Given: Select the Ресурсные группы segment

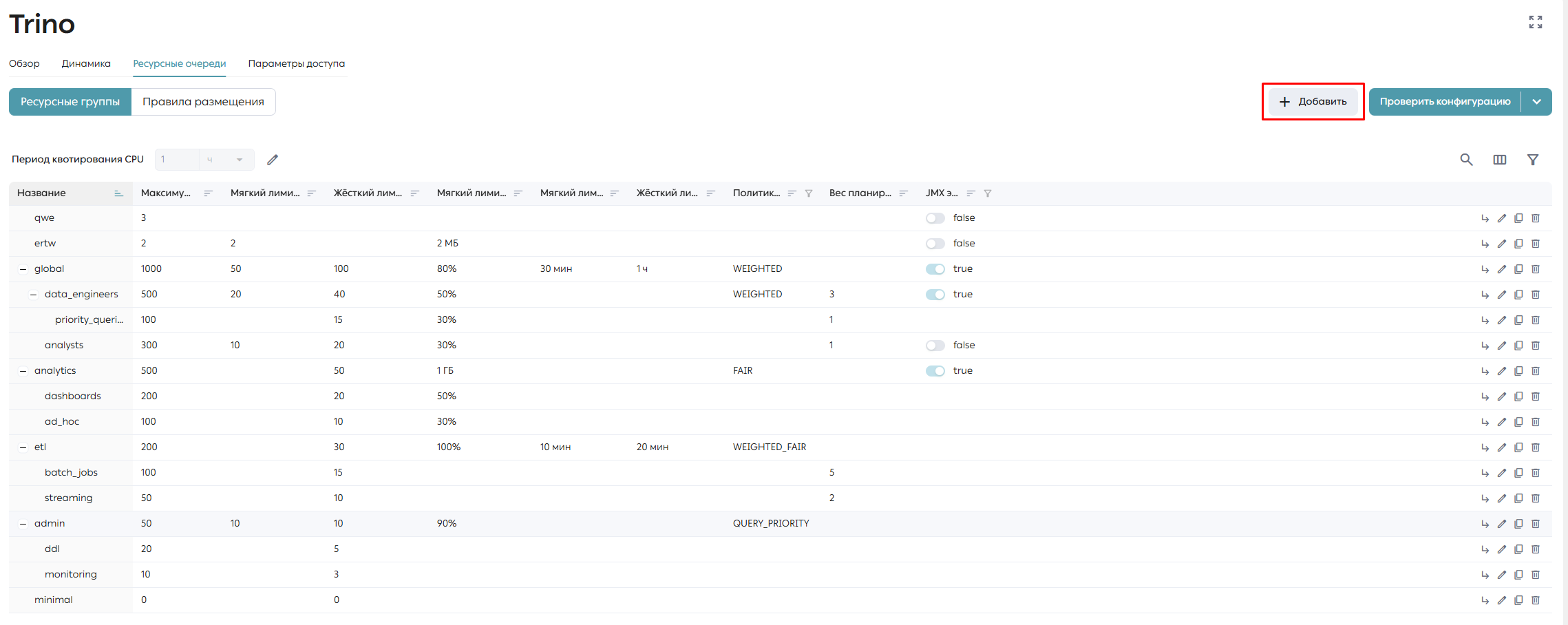Looking at the screenshot, I should 70,102.
